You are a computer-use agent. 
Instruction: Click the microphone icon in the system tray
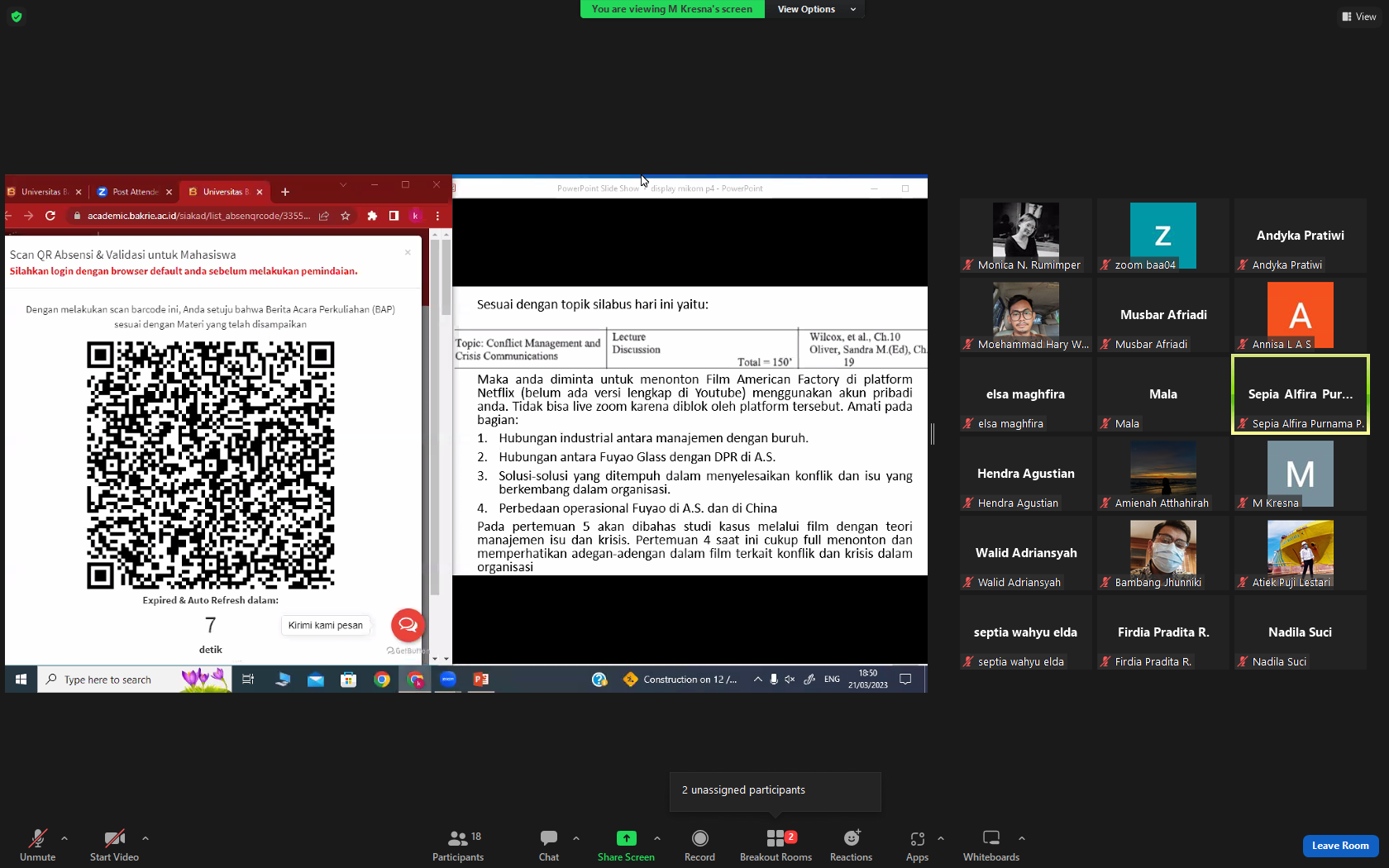click(774, 680)
